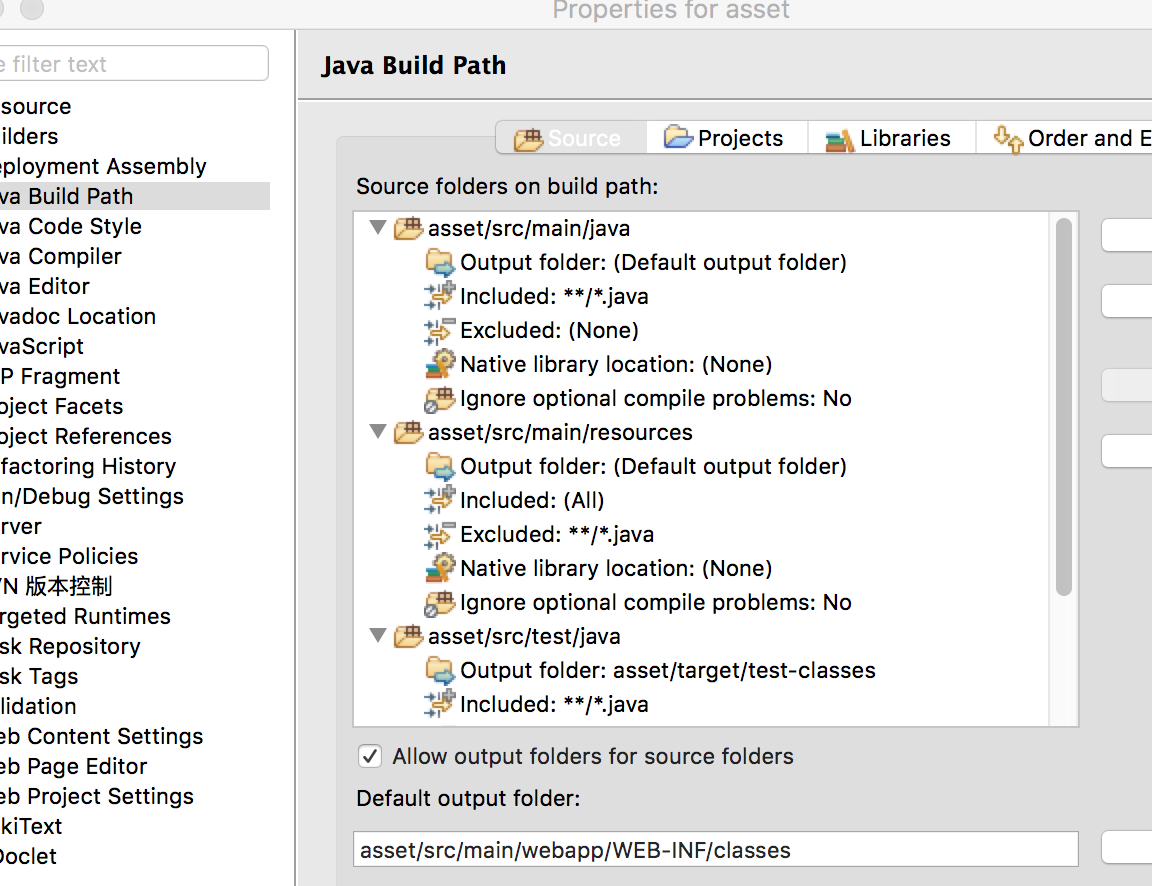Collapse the asset/src/test/java tree node

point(378,636)
